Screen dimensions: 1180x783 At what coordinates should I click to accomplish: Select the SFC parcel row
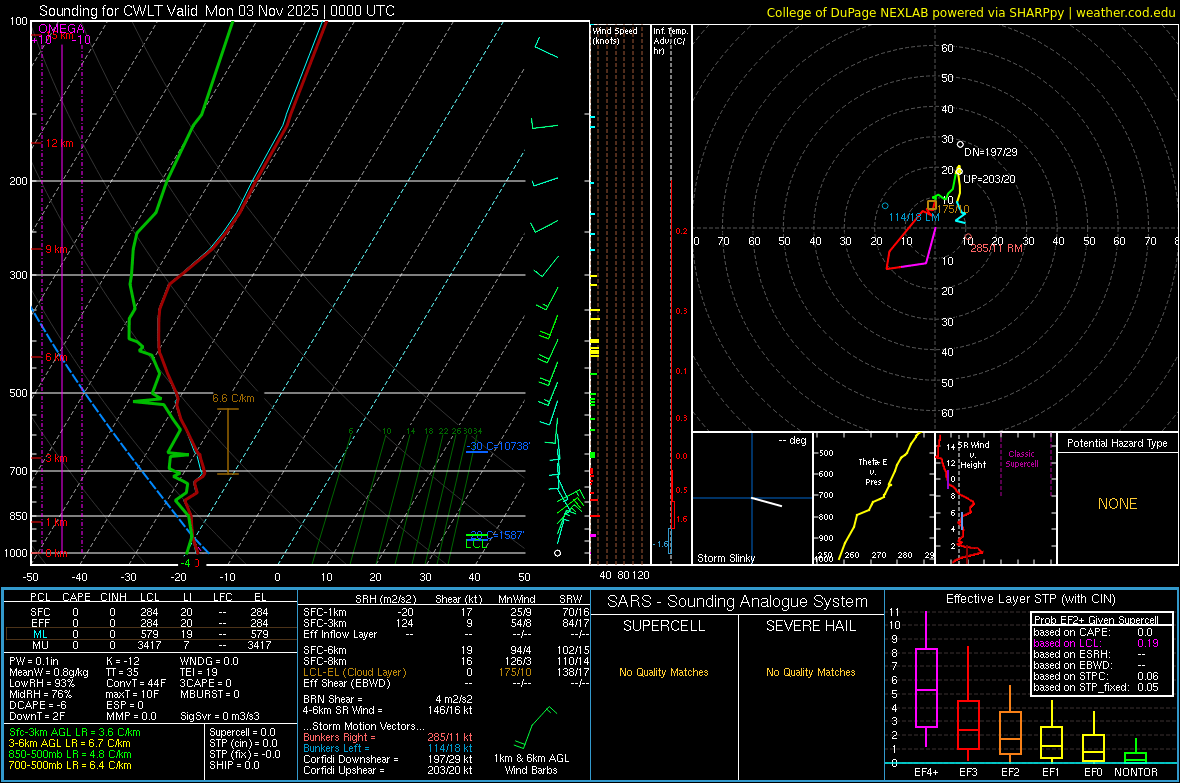[151, 612]
